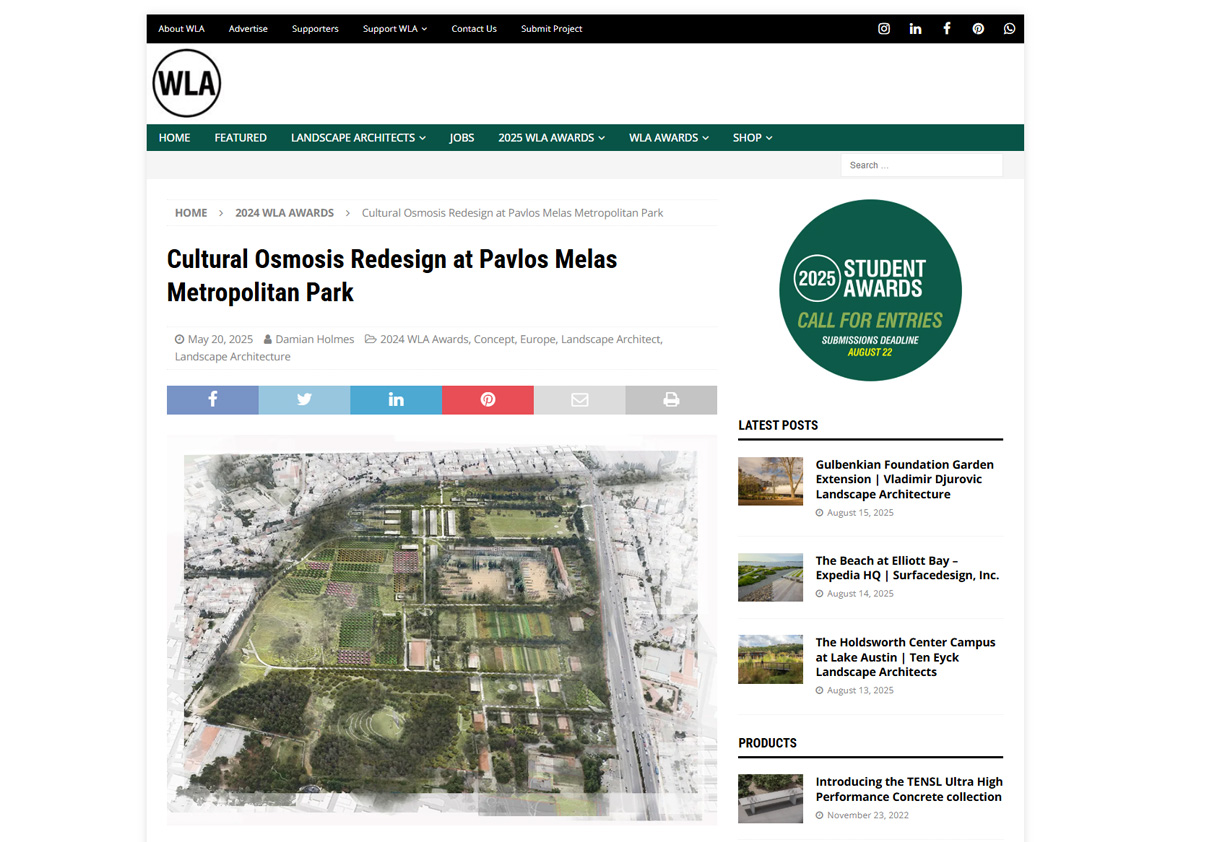Viewport: 1209px width, 842px height.
Task: Open WLA LinkedIn icon in top bar
Action: pos(915,29)
